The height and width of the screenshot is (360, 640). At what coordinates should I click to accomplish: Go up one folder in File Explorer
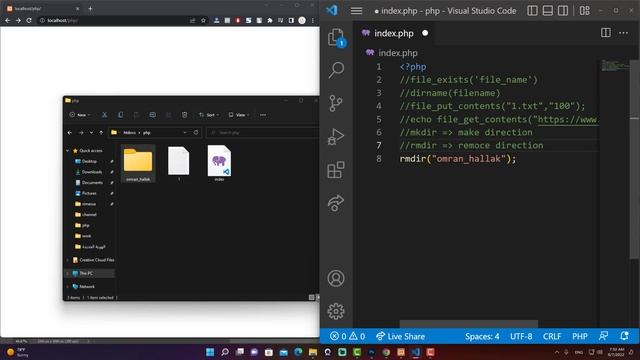101,133
